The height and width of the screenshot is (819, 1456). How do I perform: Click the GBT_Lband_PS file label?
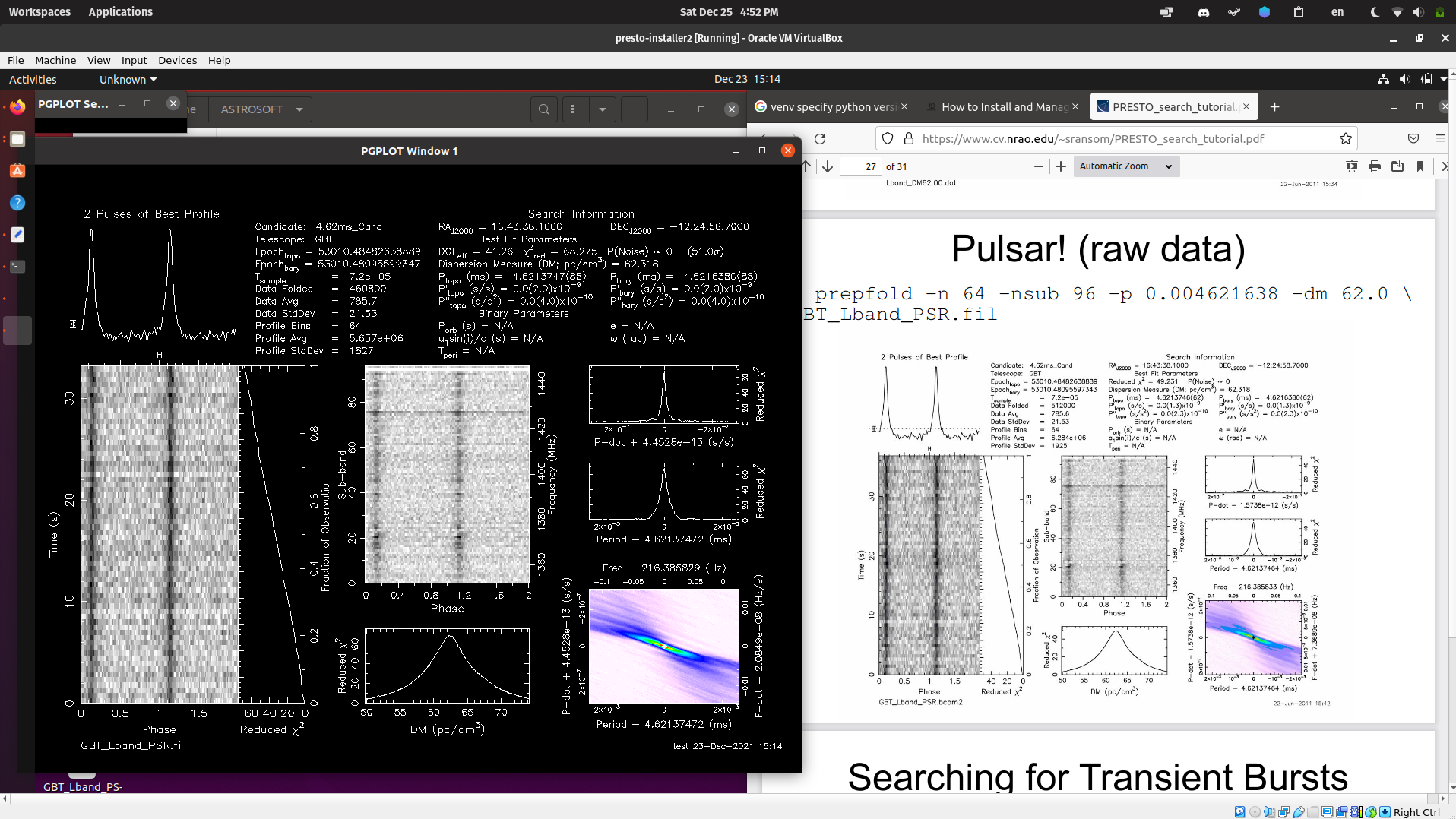tap(83, 786)
